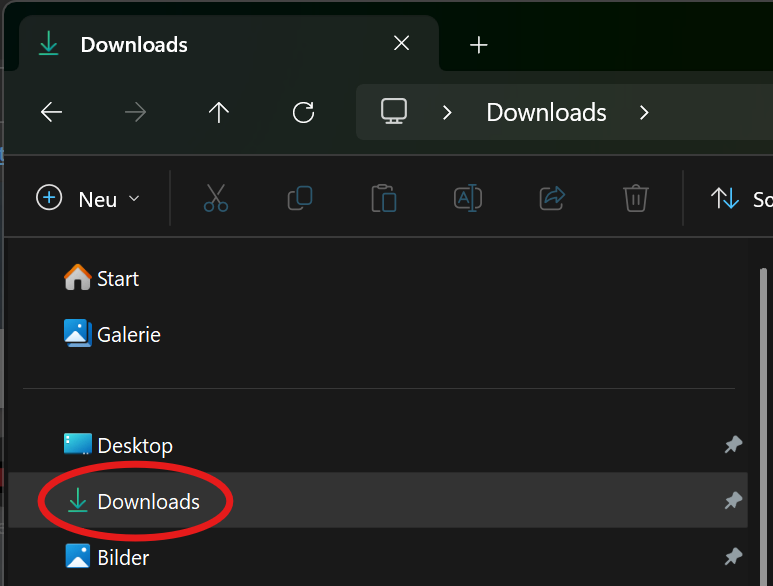
Task: Add a new tab with plus button
Action: point(479,44)
